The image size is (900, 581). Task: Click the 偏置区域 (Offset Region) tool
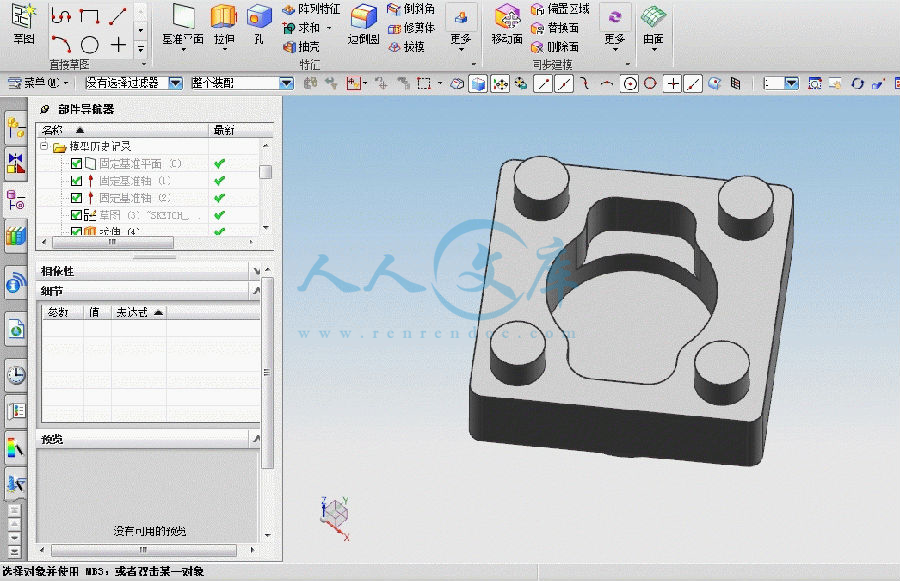560,9
